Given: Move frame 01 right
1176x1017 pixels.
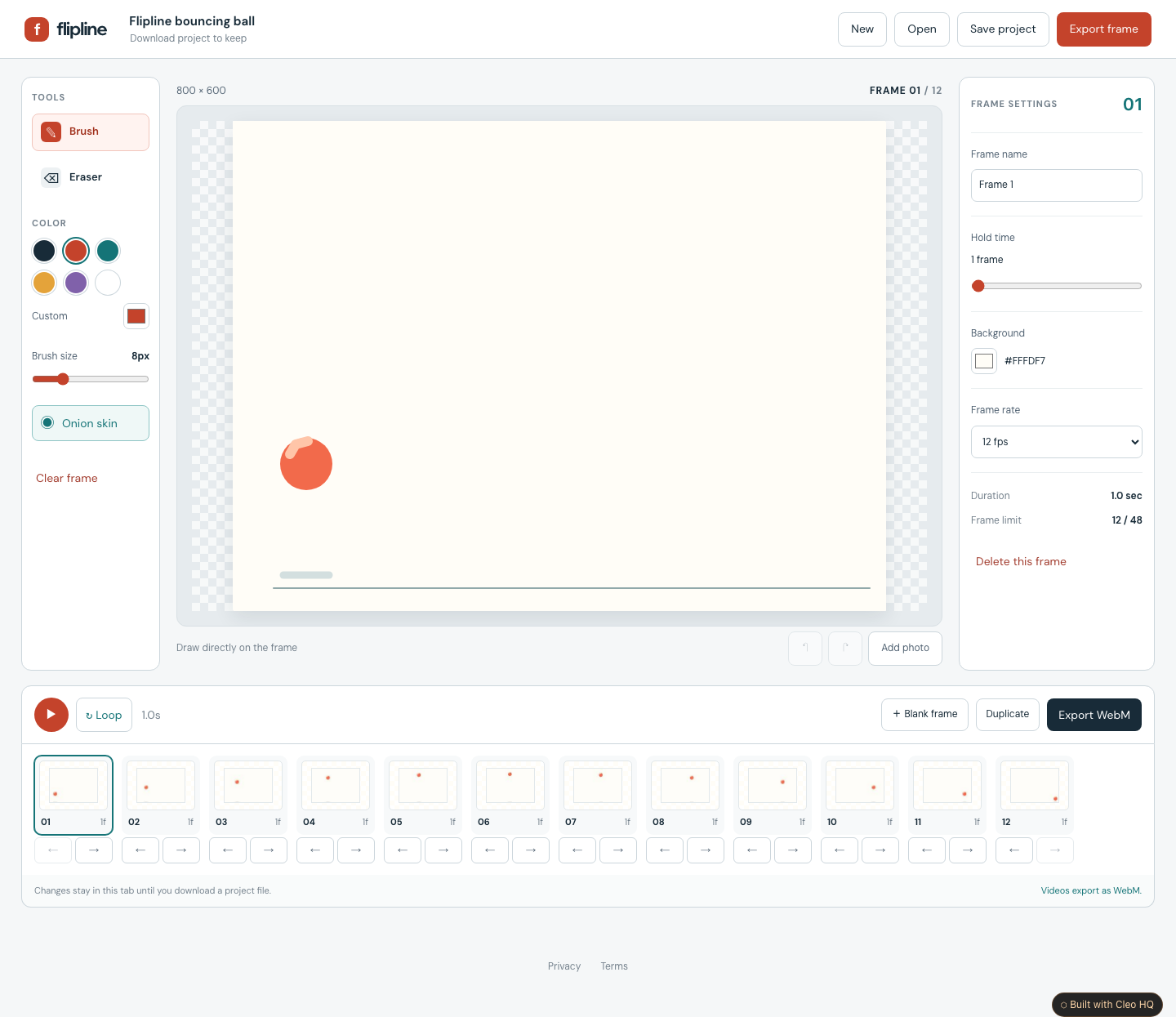Looking at the screenshot, I should 94,850.
